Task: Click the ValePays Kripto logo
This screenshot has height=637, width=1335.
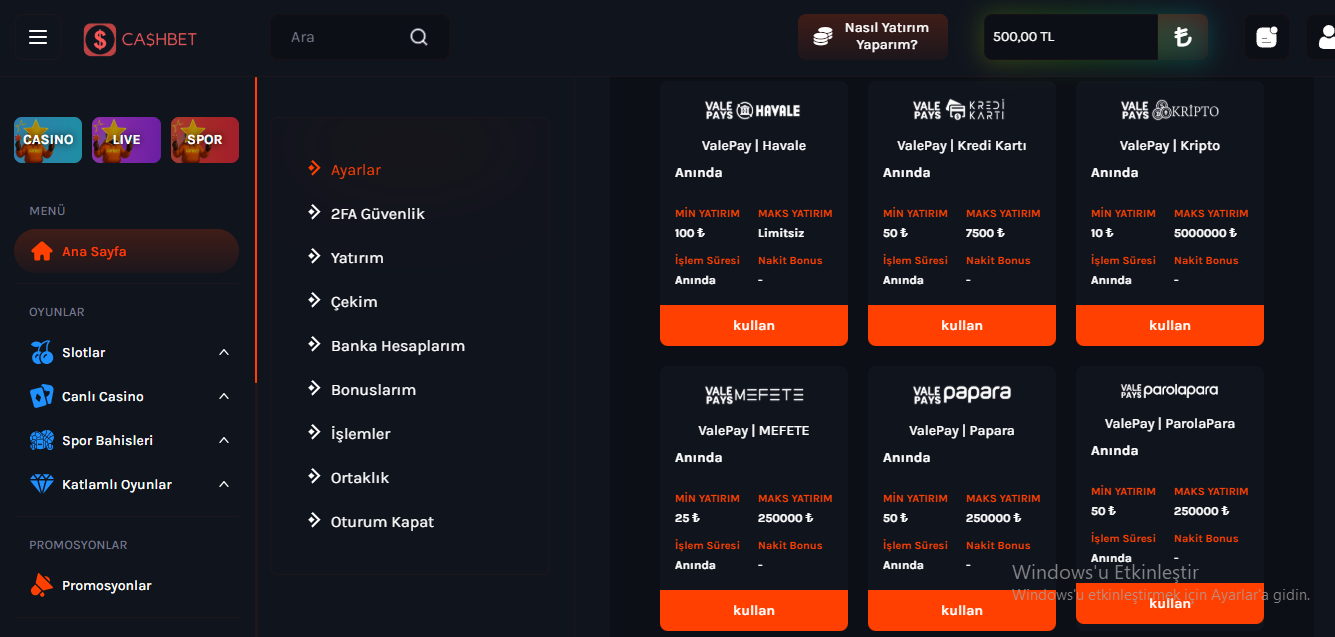Action: pyautogui.click(x=1169, y=110)
